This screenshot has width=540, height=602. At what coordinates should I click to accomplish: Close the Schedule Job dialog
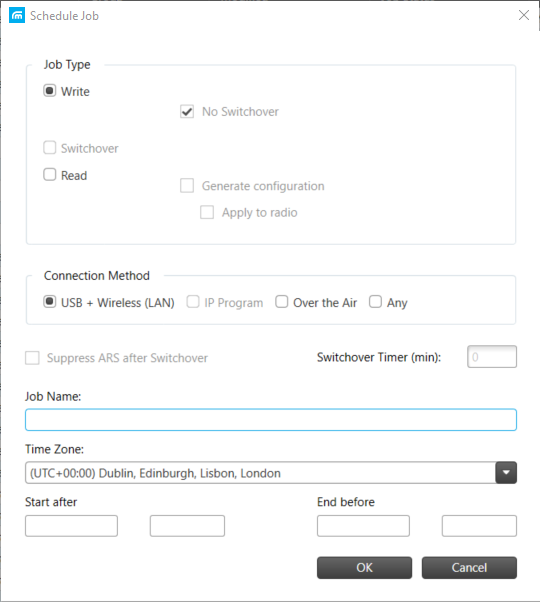pyautogui.click(x=523, y=15)
